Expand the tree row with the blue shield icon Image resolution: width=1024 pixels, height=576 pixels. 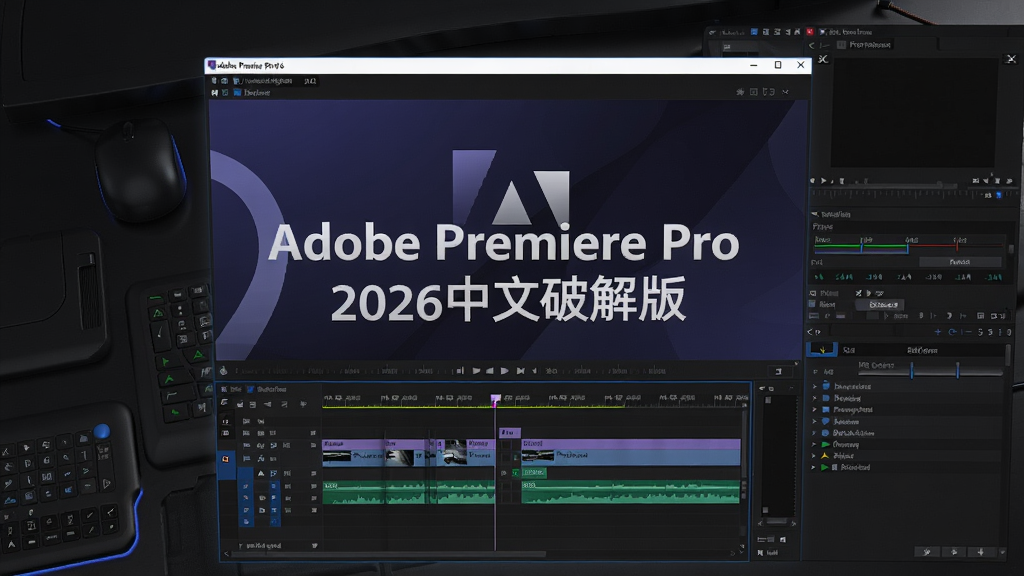coord(814,422)
